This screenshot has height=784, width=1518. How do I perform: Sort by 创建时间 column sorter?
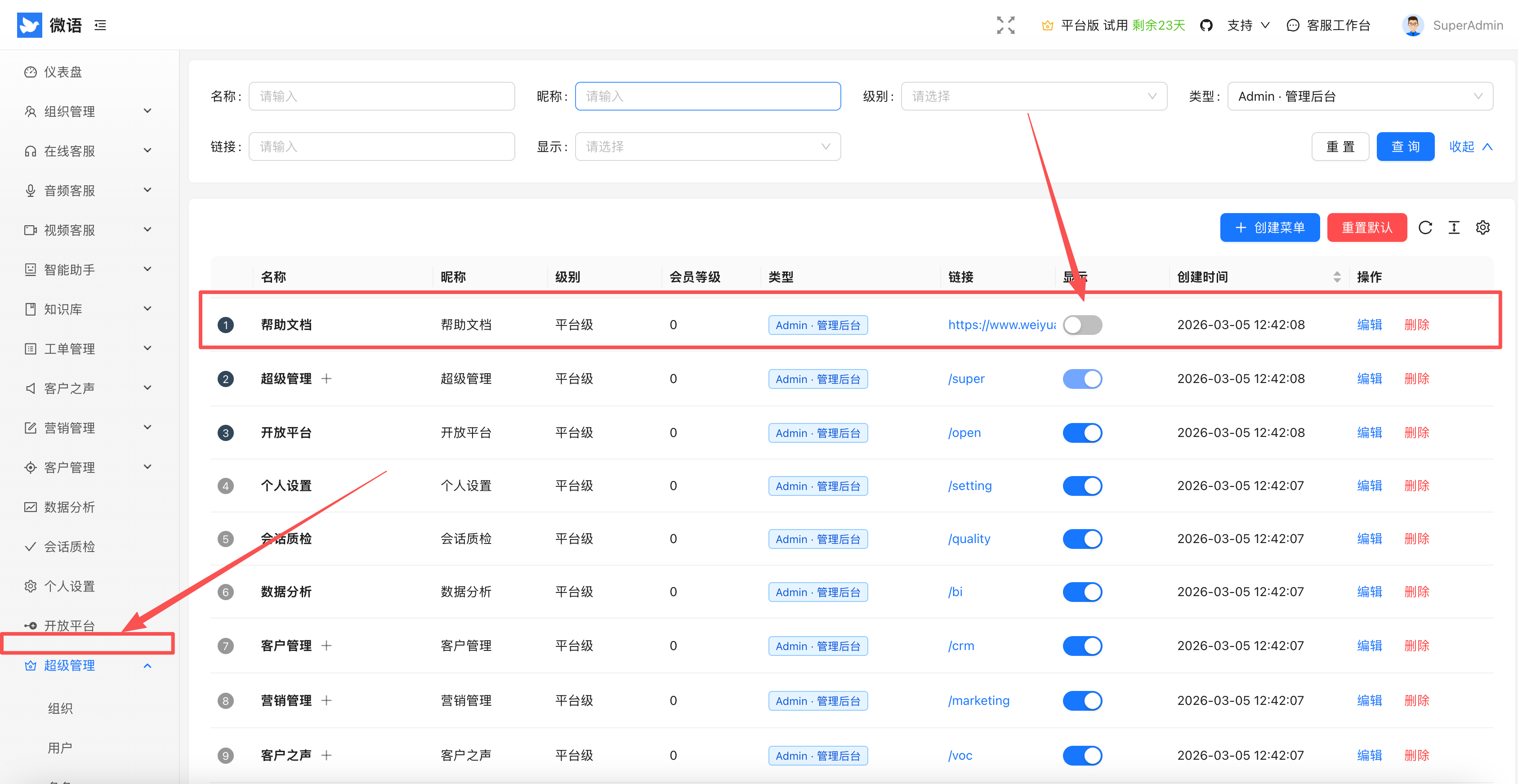[x=1336, y=277]
